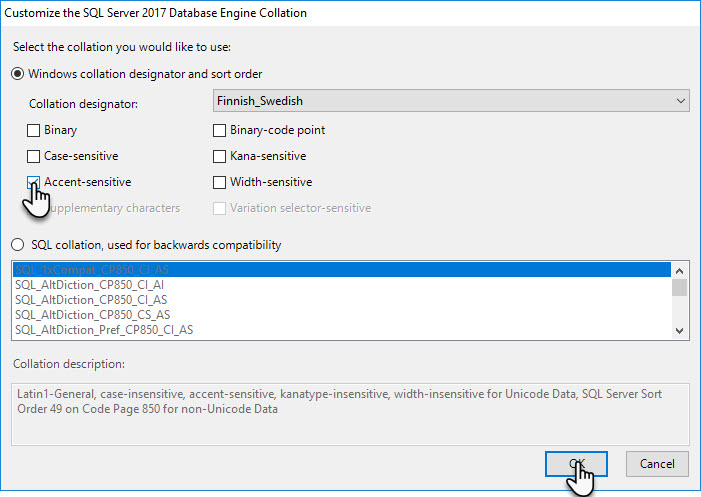Click inside the Collation description text box
This screenshot has width=701, height=497.
point(350,414)
